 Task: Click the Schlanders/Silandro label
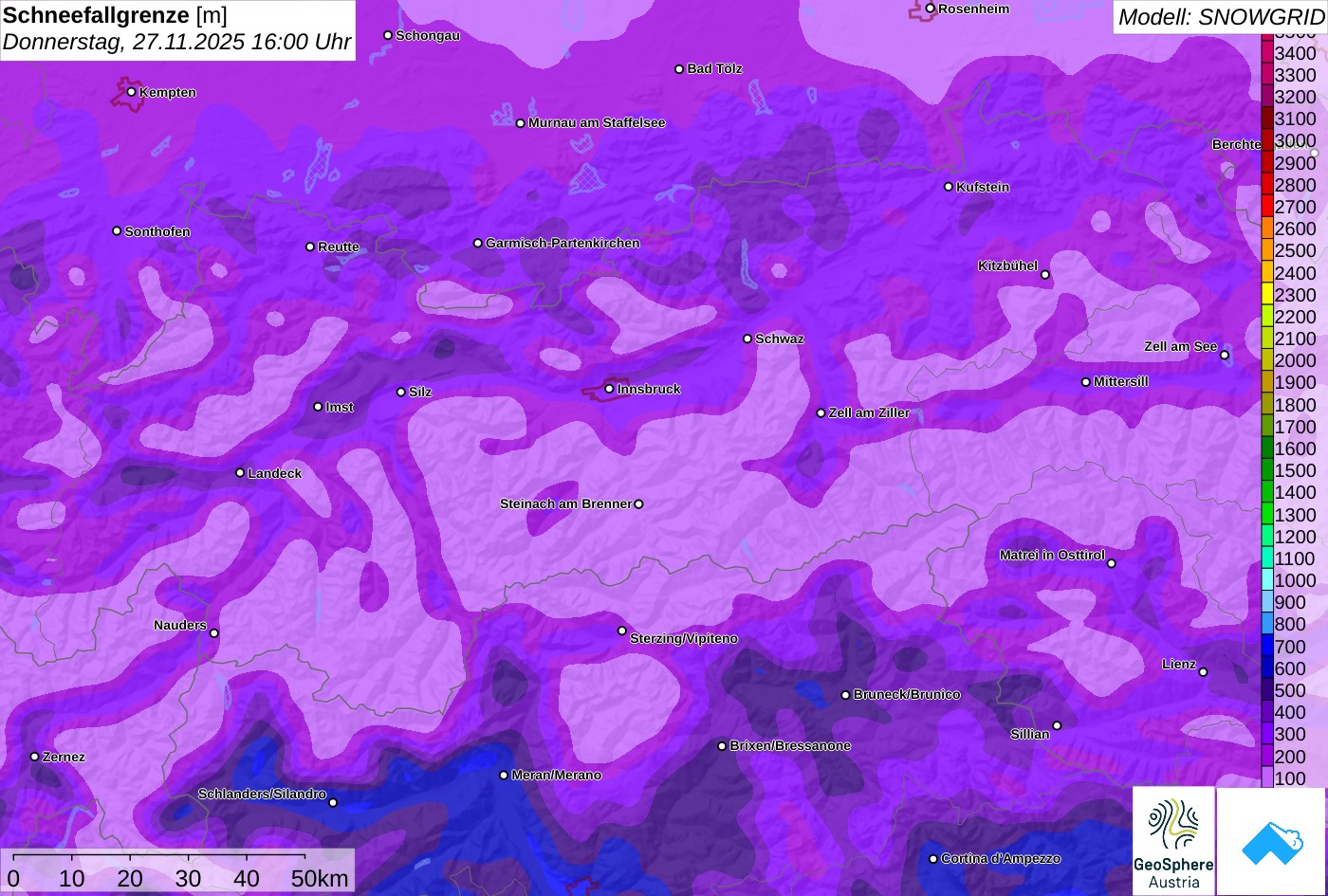pyautogui.click(x=262, y=795)
